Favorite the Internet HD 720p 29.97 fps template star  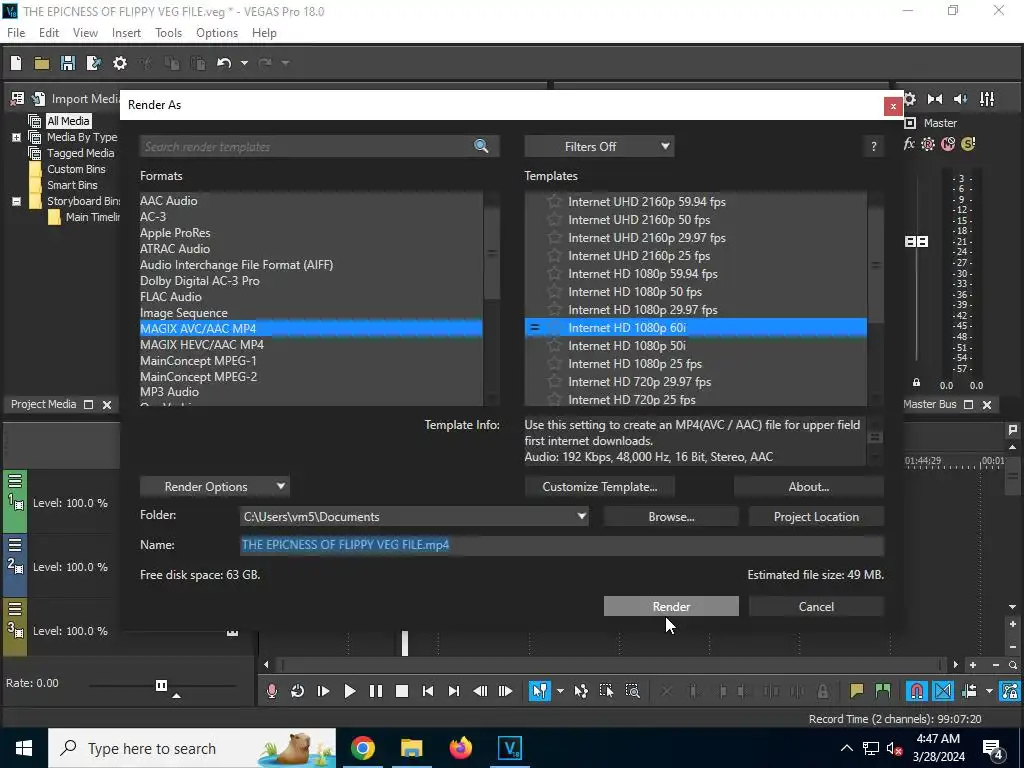coord(554,381)
